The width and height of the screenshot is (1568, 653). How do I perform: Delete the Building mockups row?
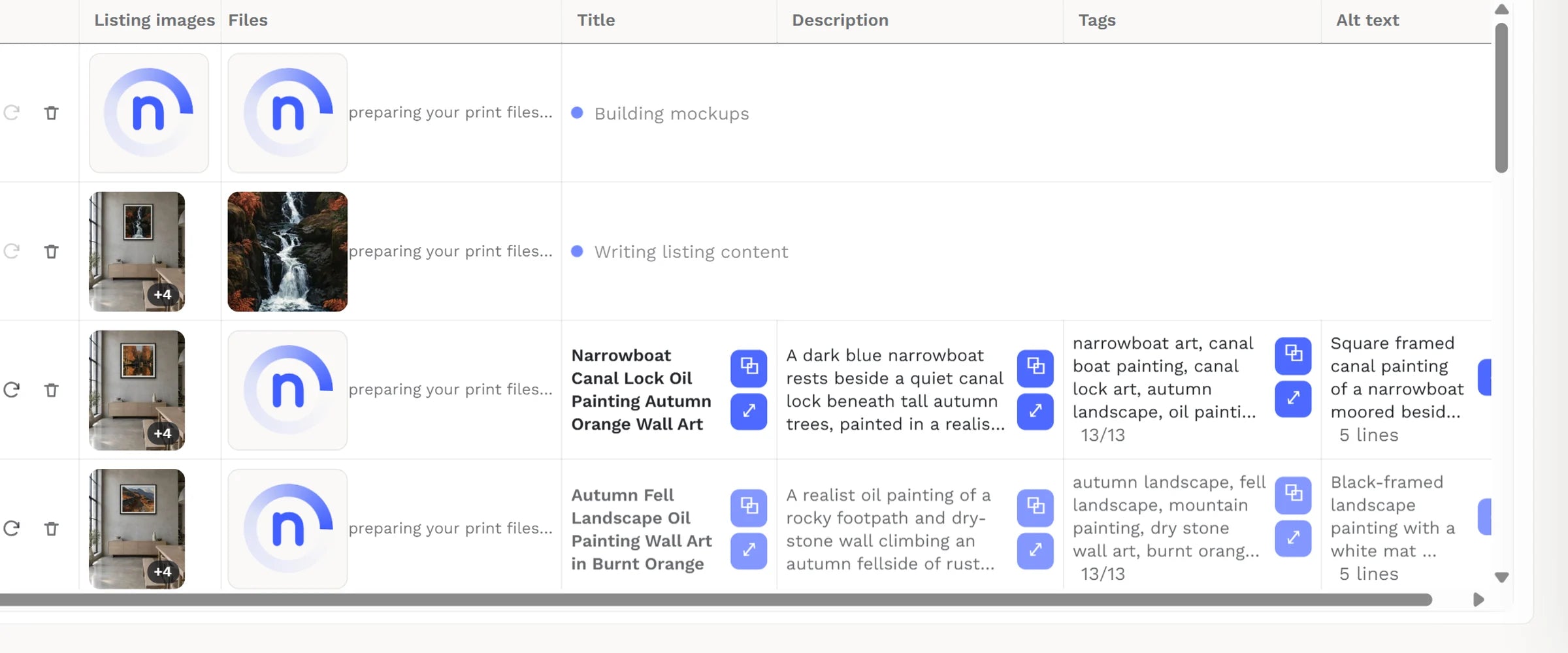(51, 113)
